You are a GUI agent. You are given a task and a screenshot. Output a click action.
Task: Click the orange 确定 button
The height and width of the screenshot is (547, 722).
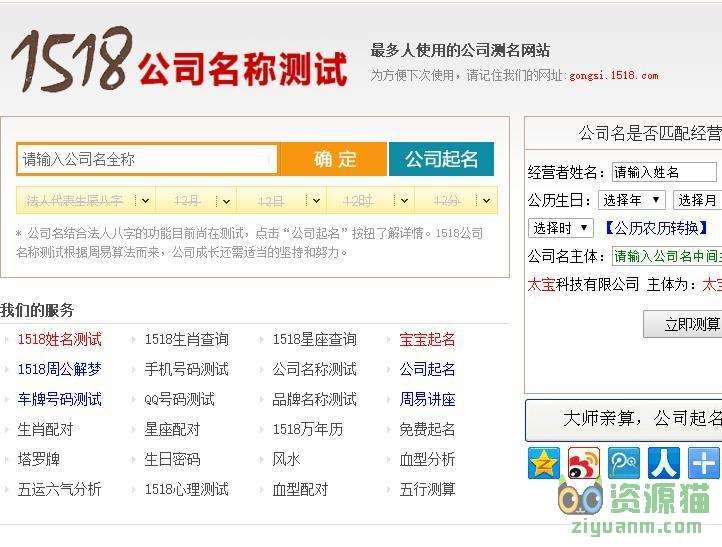click(334, 159)
